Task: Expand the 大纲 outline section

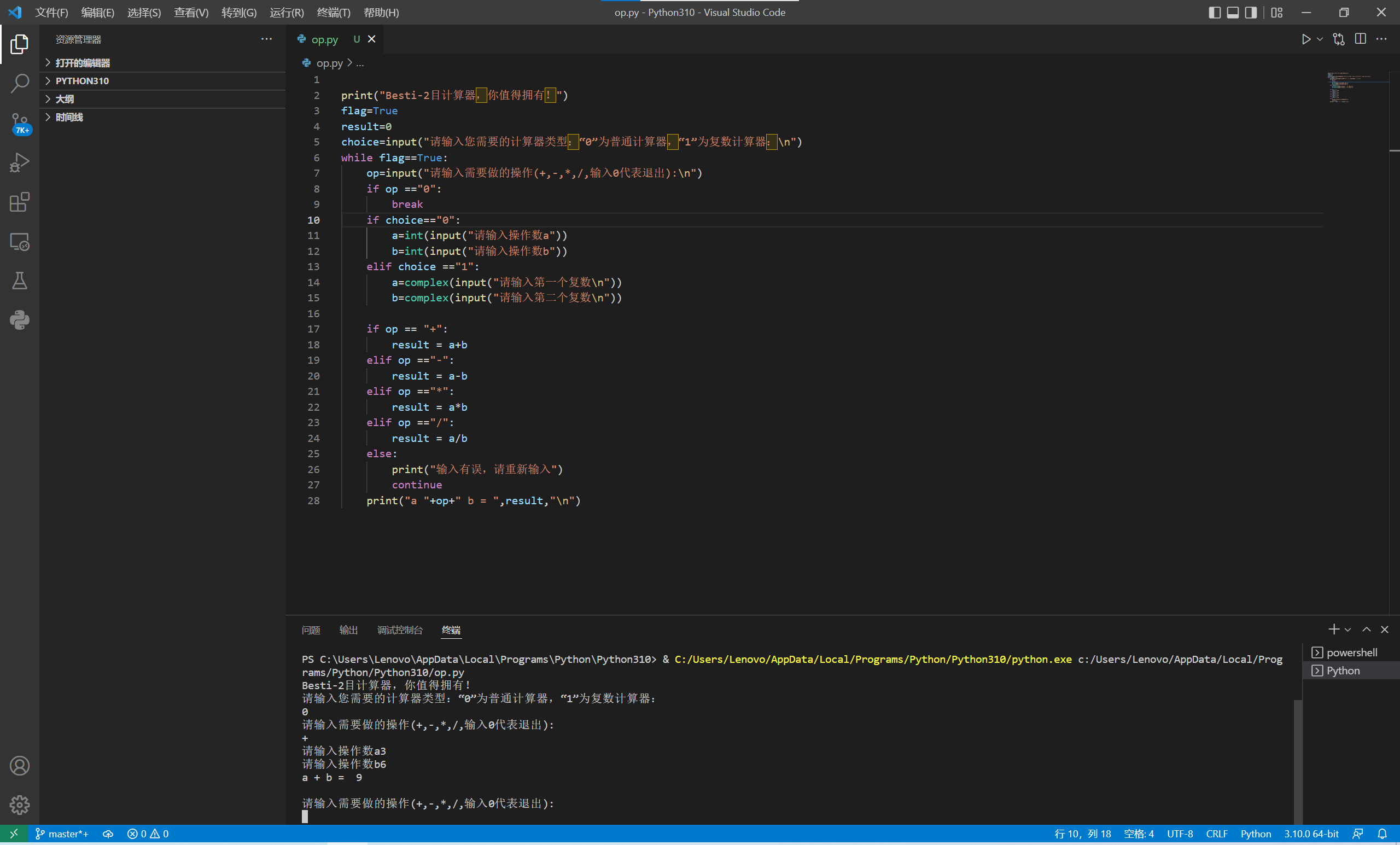Action: (64, 99)
